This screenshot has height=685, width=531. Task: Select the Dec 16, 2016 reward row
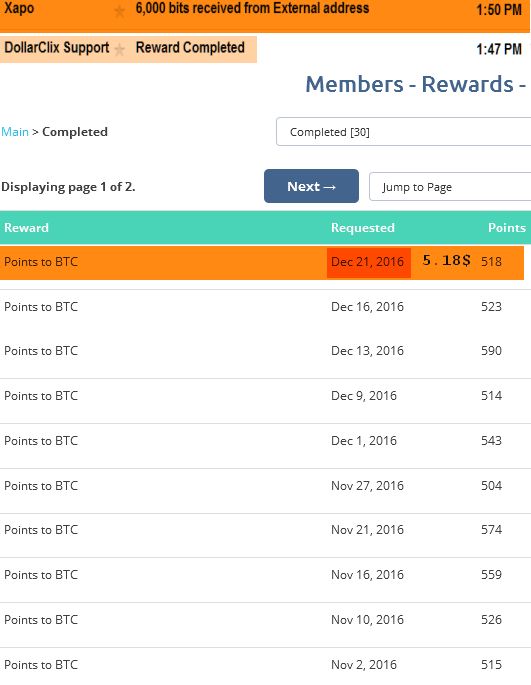265,307
